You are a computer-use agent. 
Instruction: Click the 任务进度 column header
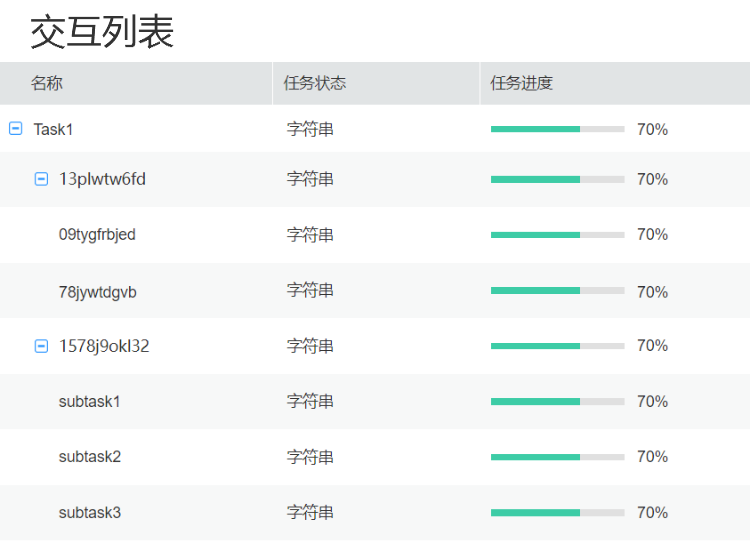(x=521, y=83)
